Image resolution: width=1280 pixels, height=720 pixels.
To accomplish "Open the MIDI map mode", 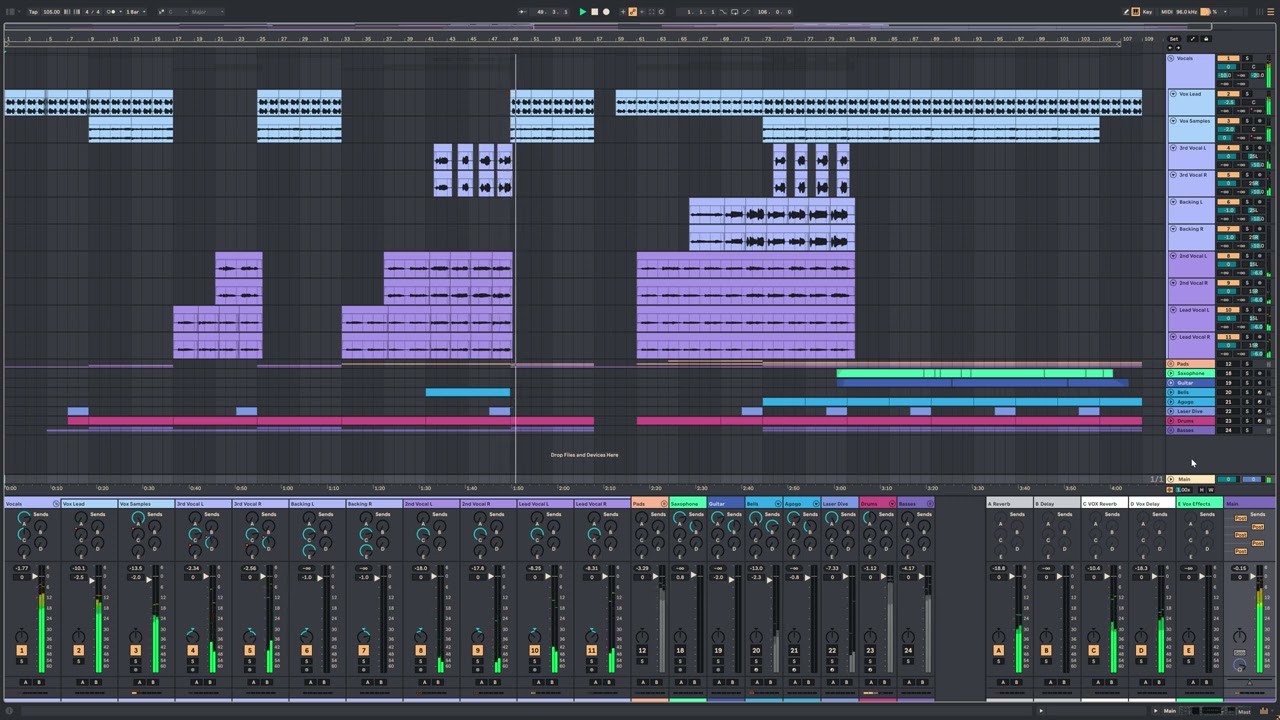I will (x=1166, y=12).
